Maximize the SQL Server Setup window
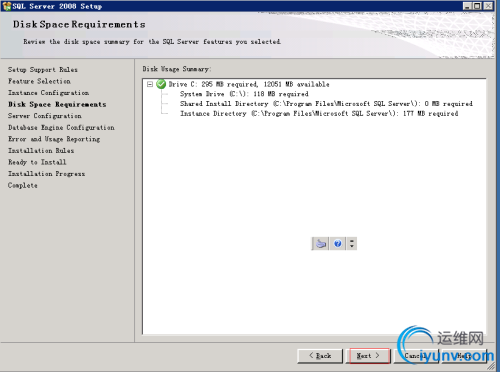The image size is (500, 372). coord(477,6)
